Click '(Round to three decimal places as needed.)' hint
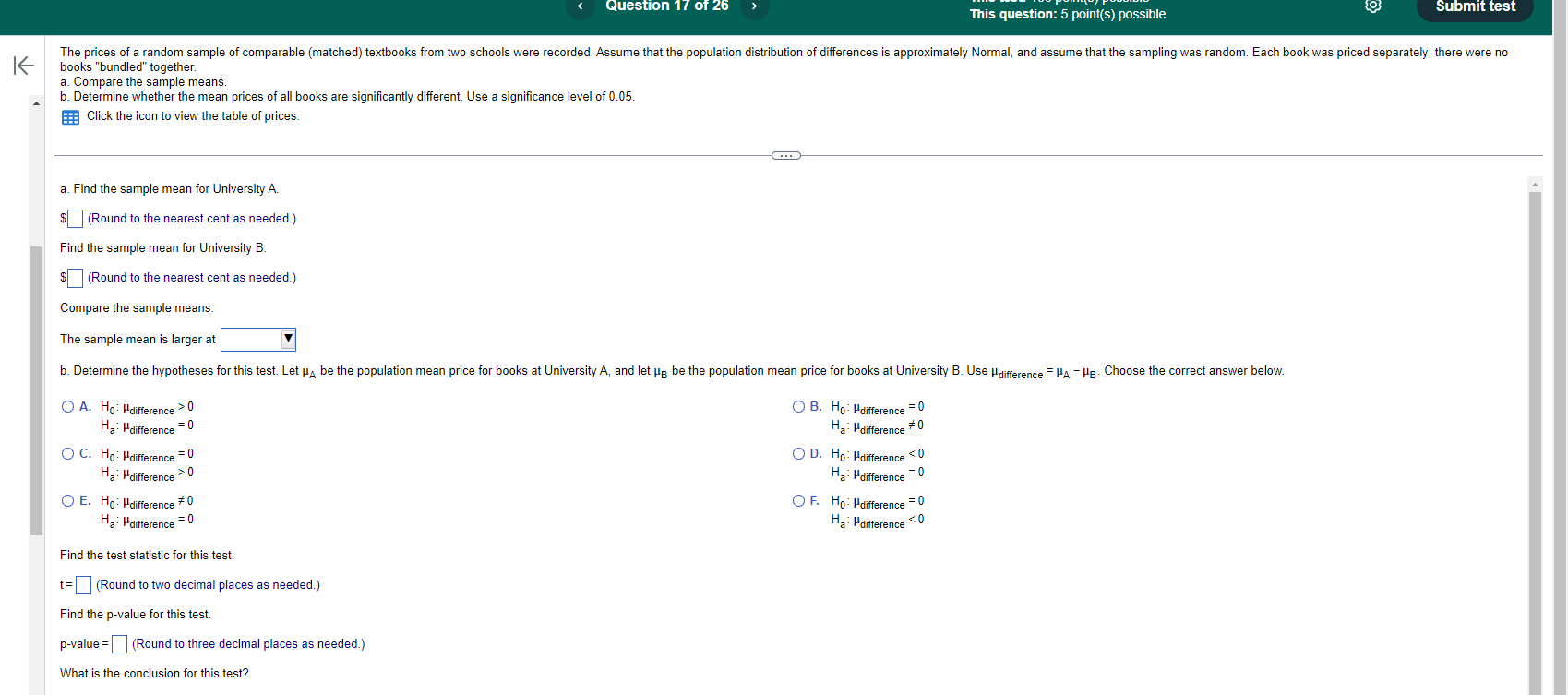 [x=248, y=644]
